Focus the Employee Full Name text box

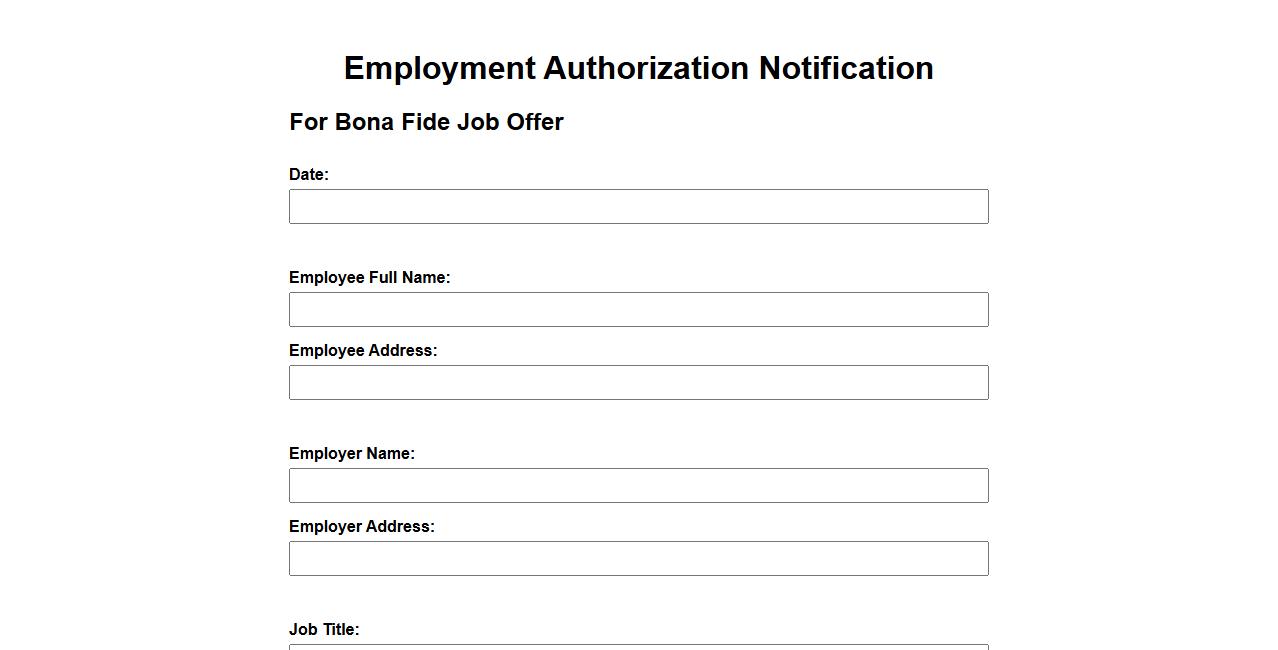click(638, 310)
